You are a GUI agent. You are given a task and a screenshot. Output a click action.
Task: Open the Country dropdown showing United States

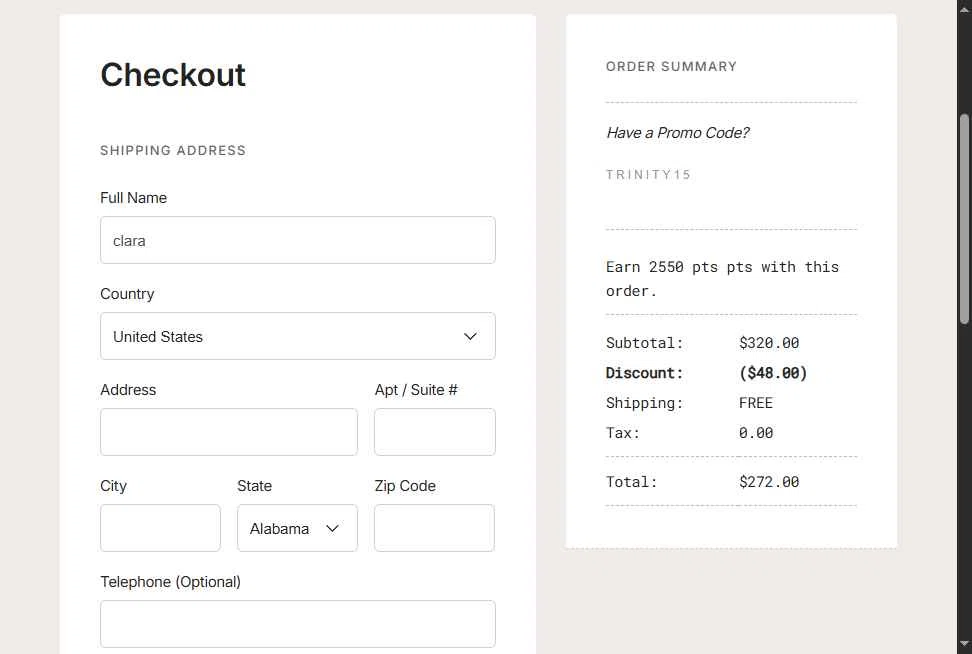click(298, 336)
